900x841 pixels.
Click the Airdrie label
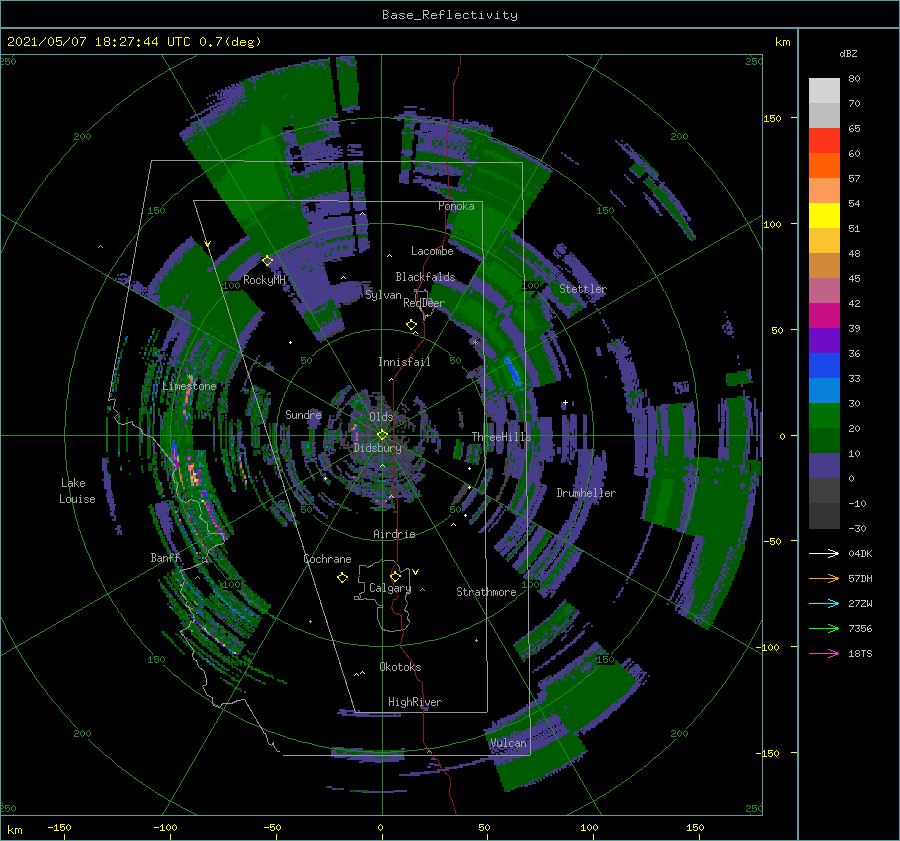(394, 534)
